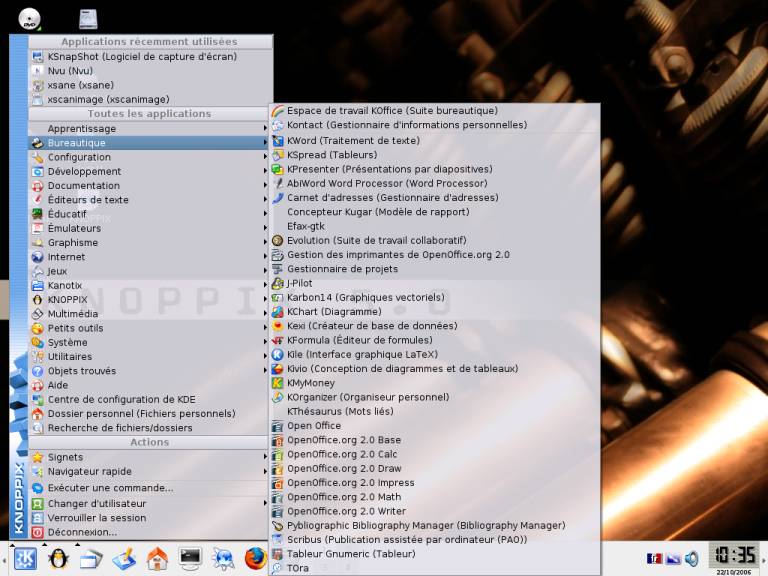768x576 pixels.
Task: Launch OpenOffice.org 2.0 Calc
Action: (434, 454)
